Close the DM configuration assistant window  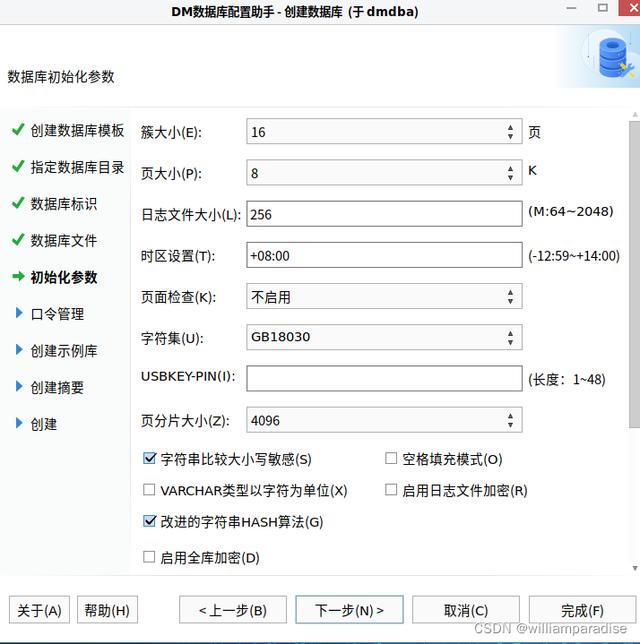631,8
